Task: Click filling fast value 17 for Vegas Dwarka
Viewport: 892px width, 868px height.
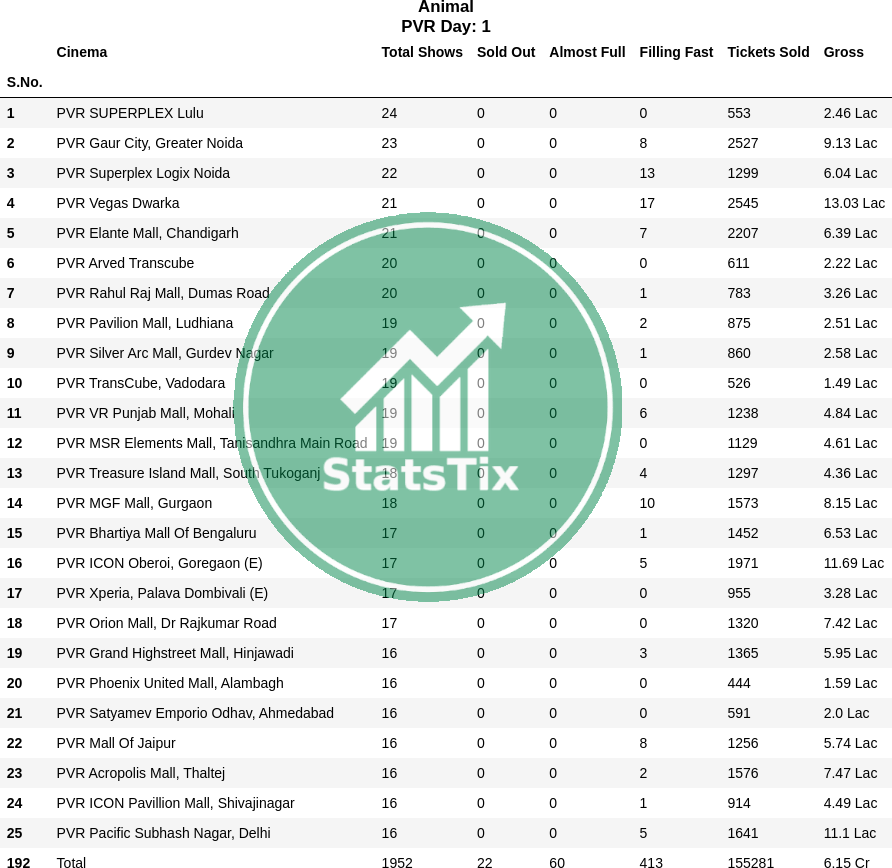Action: click(647, 203)
